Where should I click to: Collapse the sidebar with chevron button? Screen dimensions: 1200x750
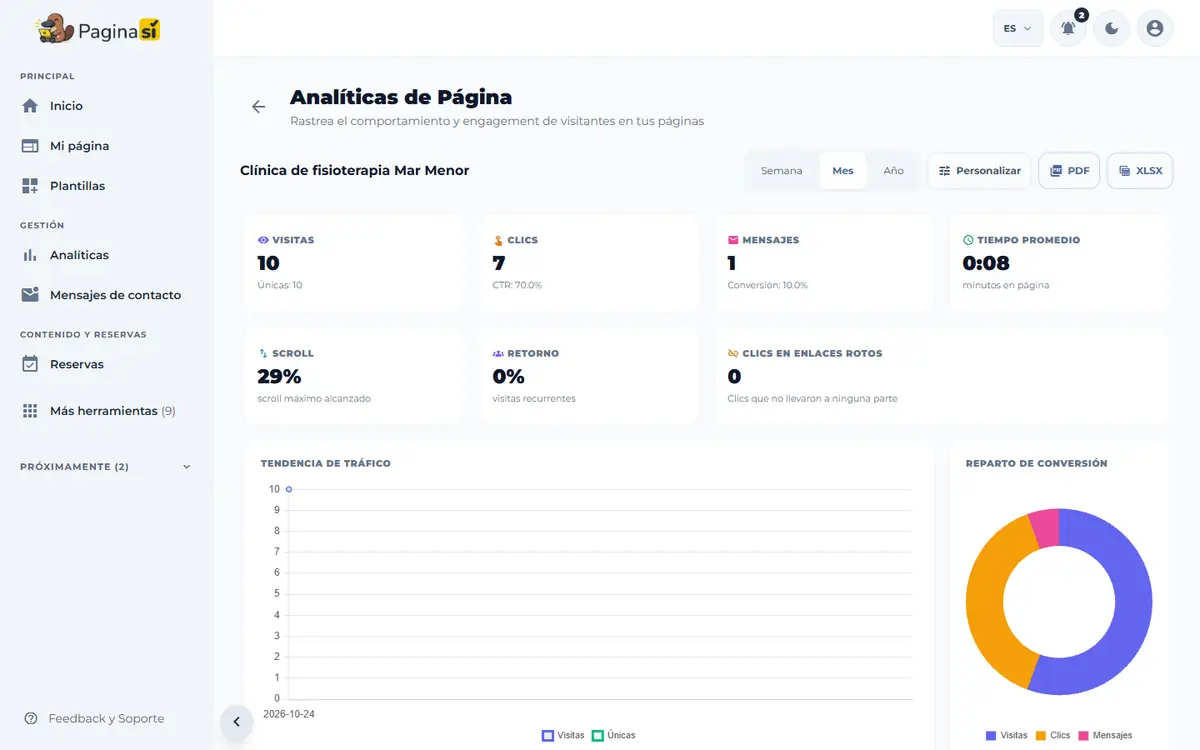[237, 722]
